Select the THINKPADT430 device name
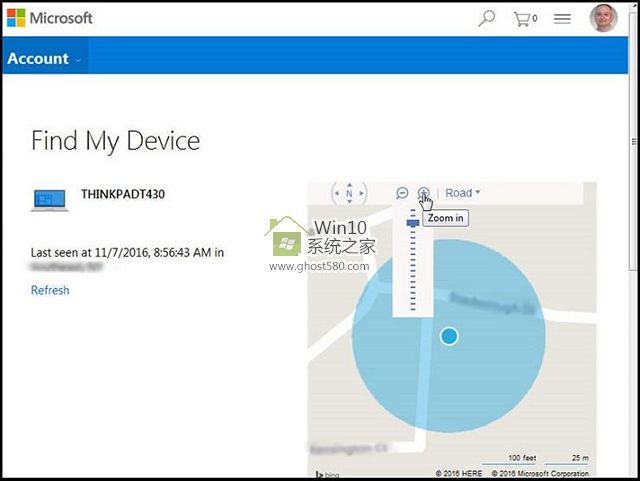This screenshot has width=640, height=481. pyautogui.click(x=123, y=194)
